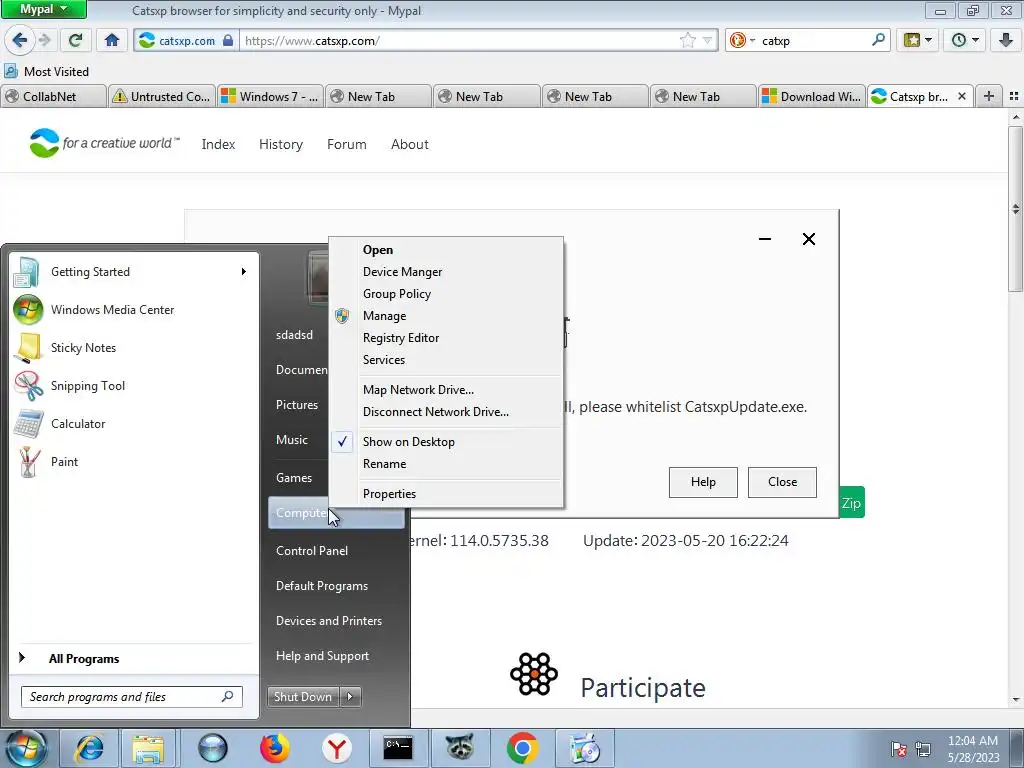Go back with the browser back arrow
The image size is (1024, 768).
(19, 40)
